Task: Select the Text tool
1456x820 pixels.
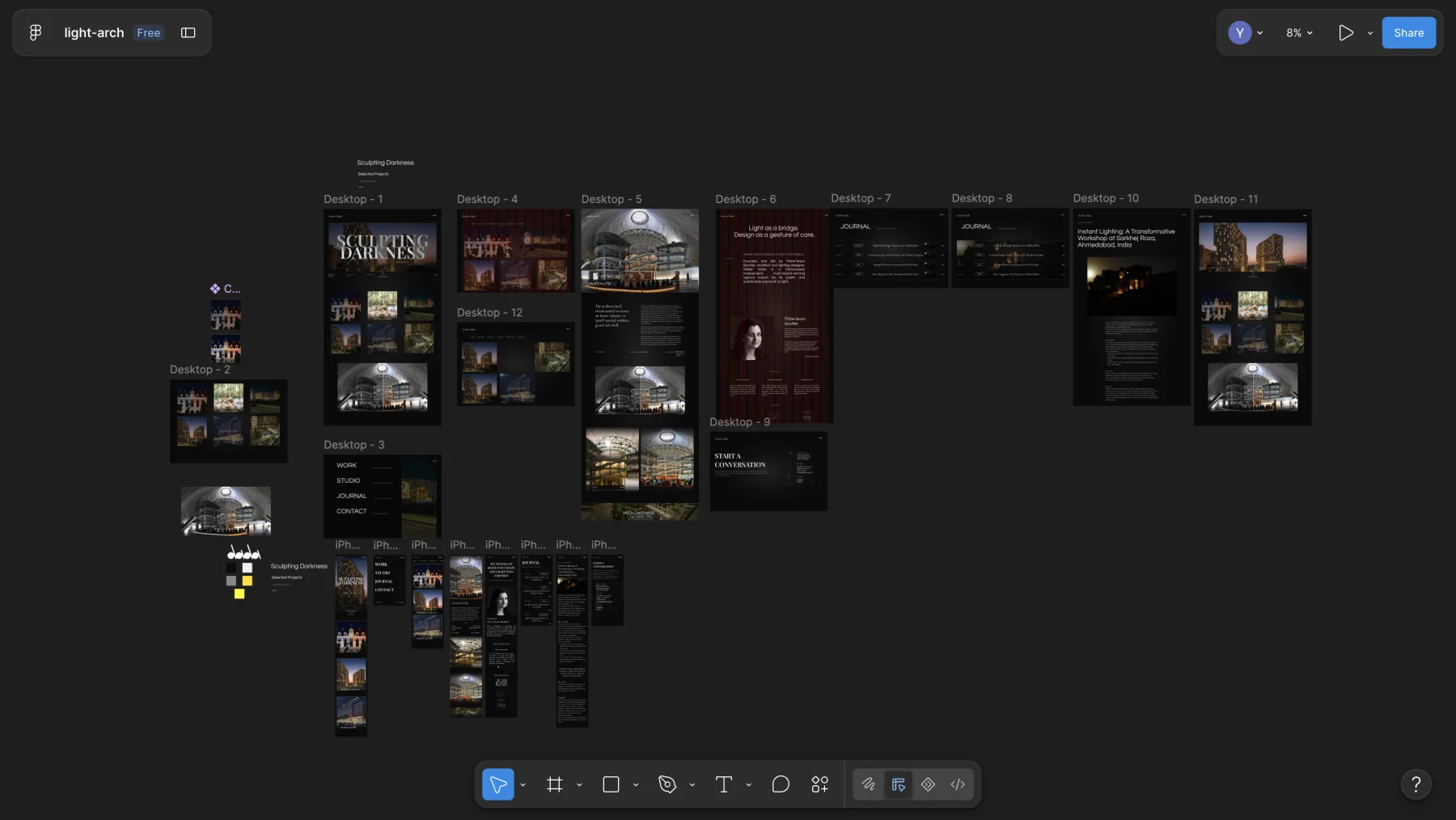Action: click(x=724, y=784)
